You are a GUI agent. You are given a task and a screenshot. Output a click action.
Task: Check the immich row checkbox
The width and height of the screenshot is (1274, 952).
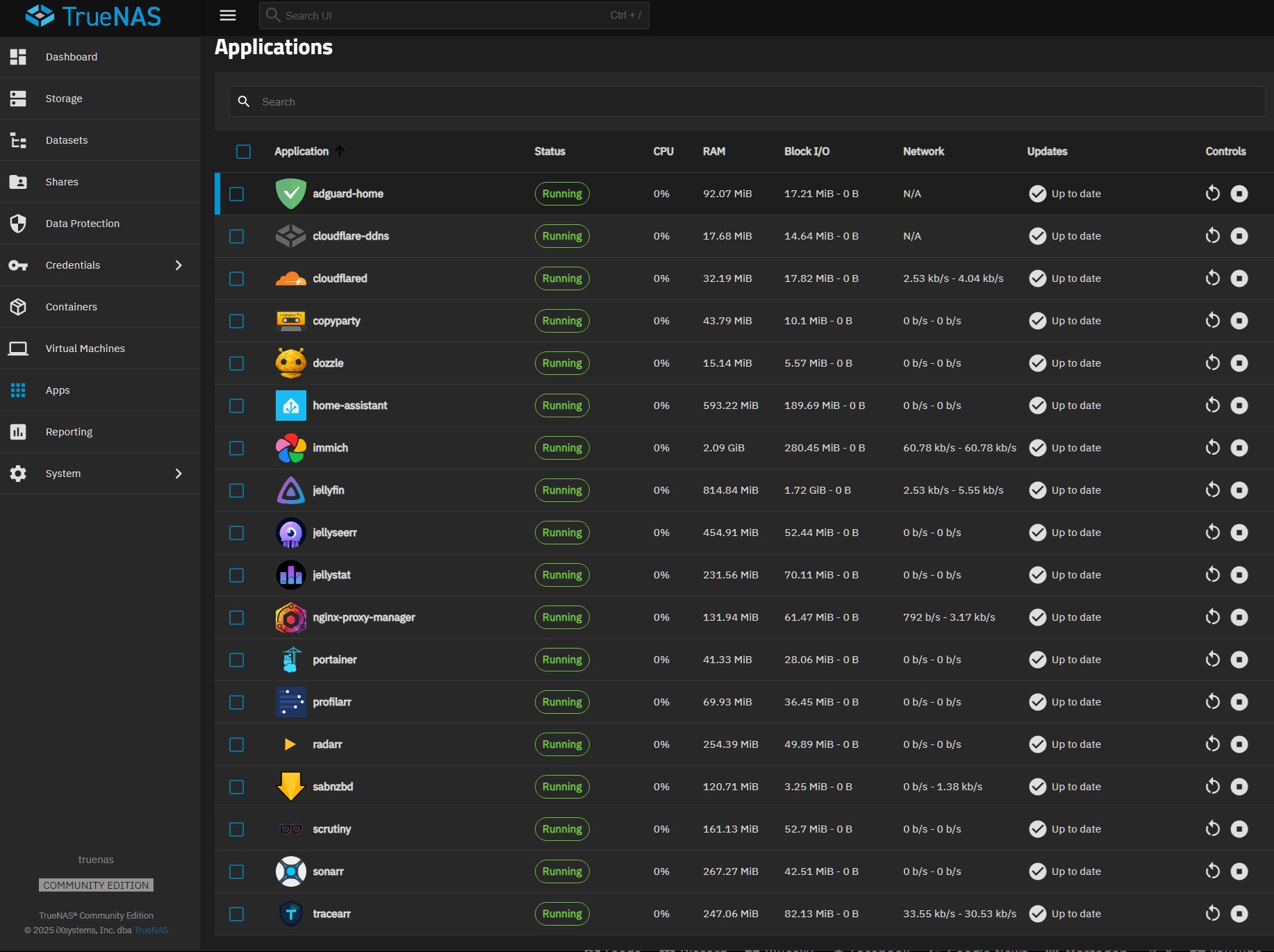(237, 448)
